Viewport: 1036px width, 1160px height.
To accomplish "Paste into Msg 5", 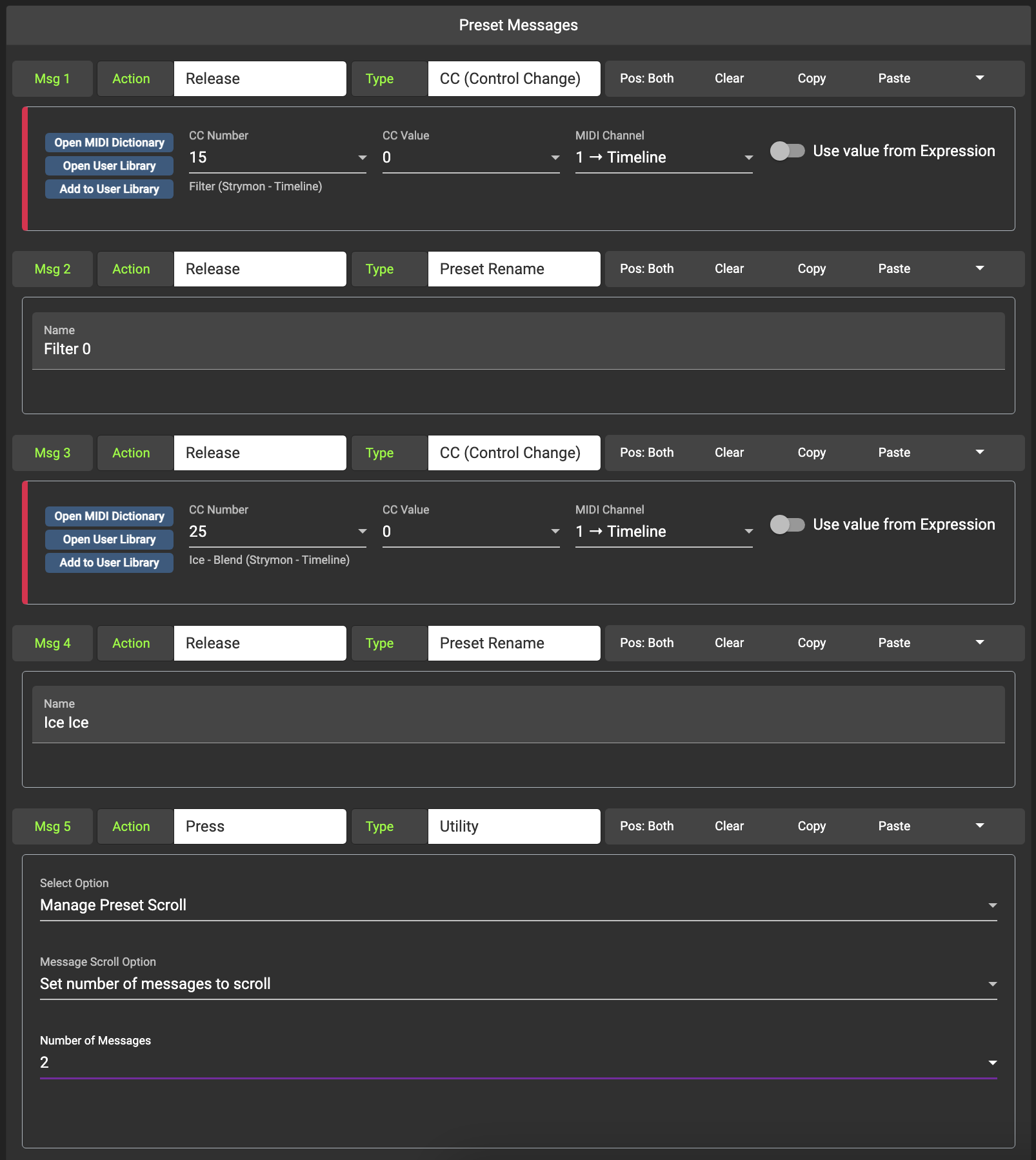I will (x=893, y=826).
